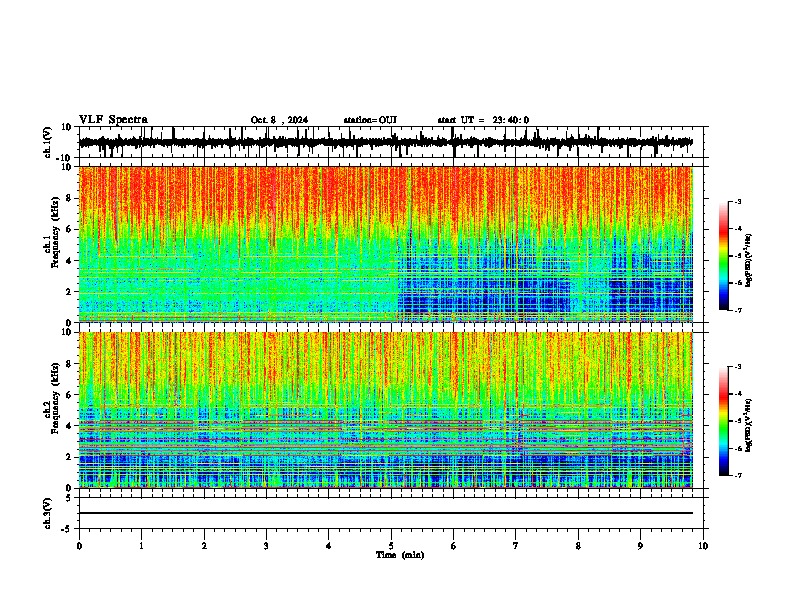Click ch.1 frequency axis tick "8"
Viewport: 792px width, 612px height.
69,198
